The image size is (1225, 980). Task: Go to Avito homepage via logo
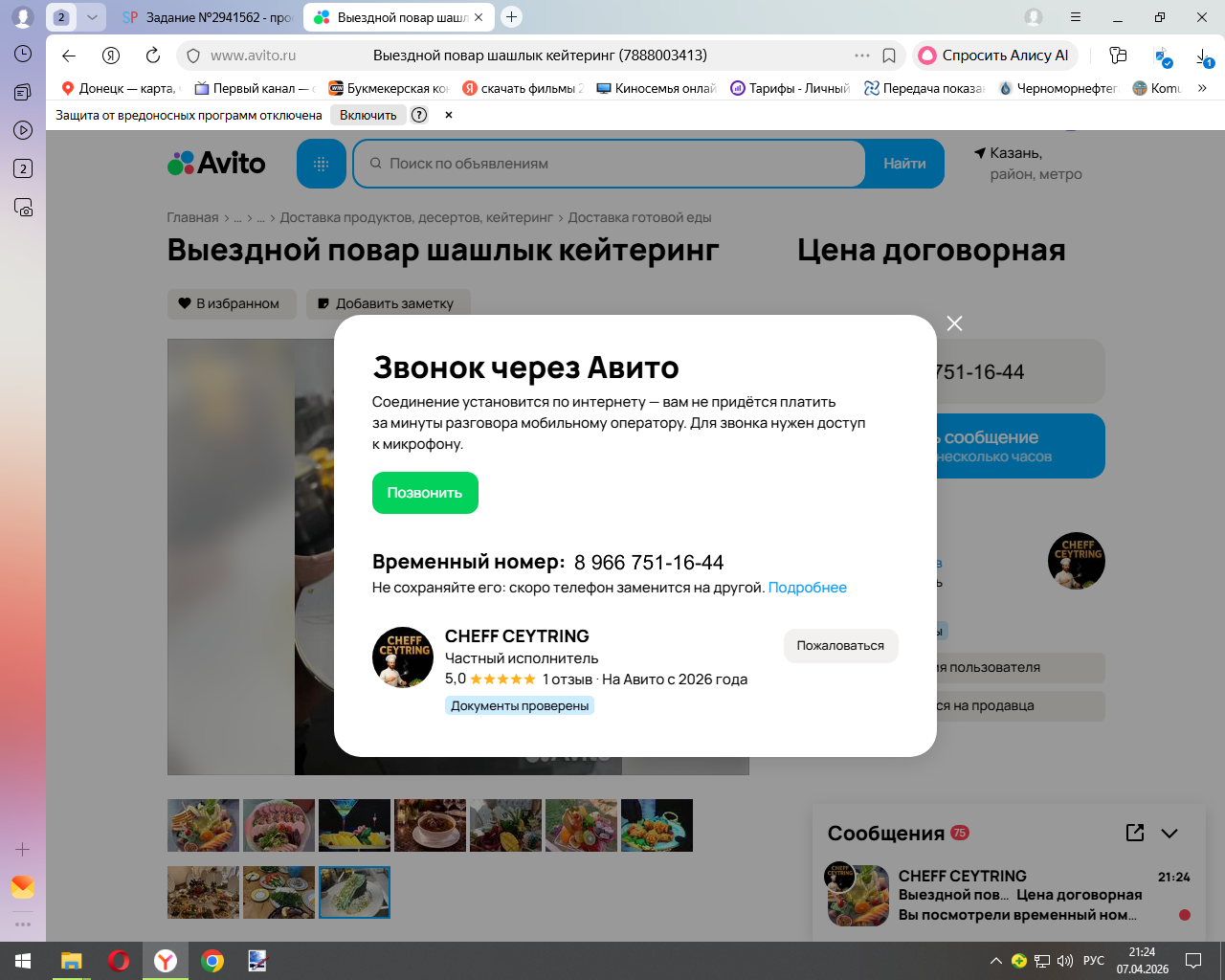[x=216, y=164]
